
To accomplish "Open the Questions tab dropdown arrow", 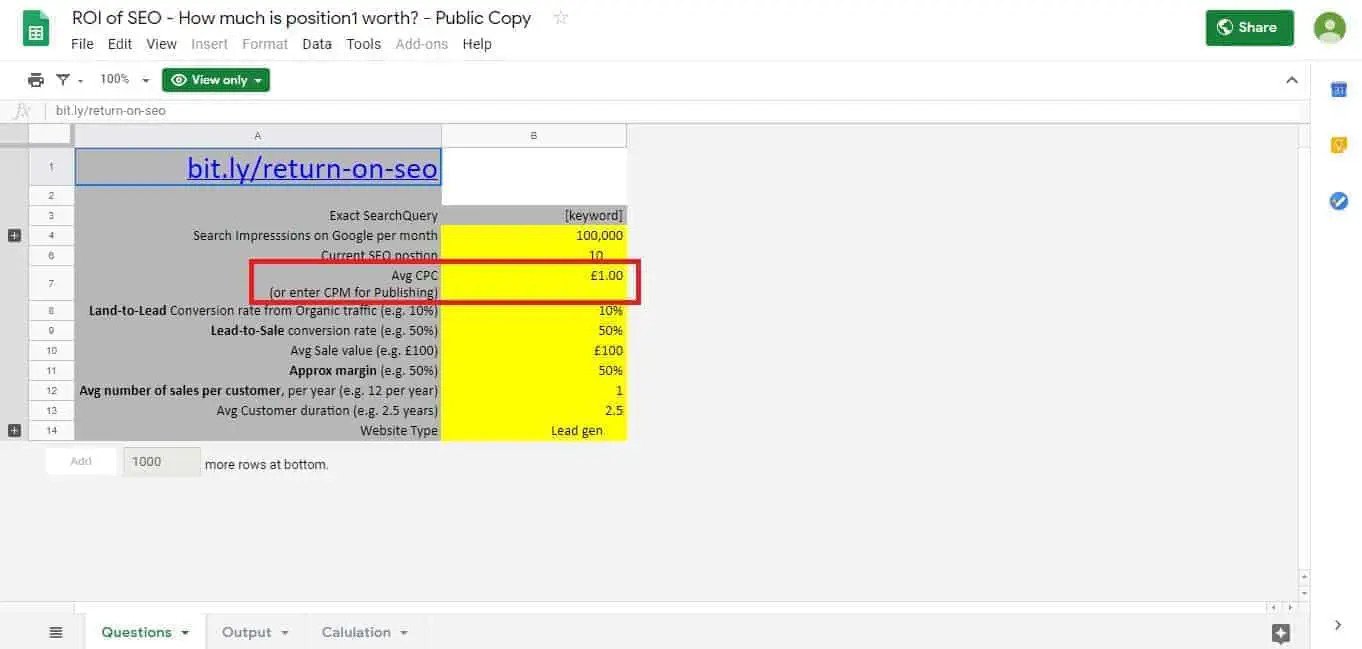I will 185,633.
